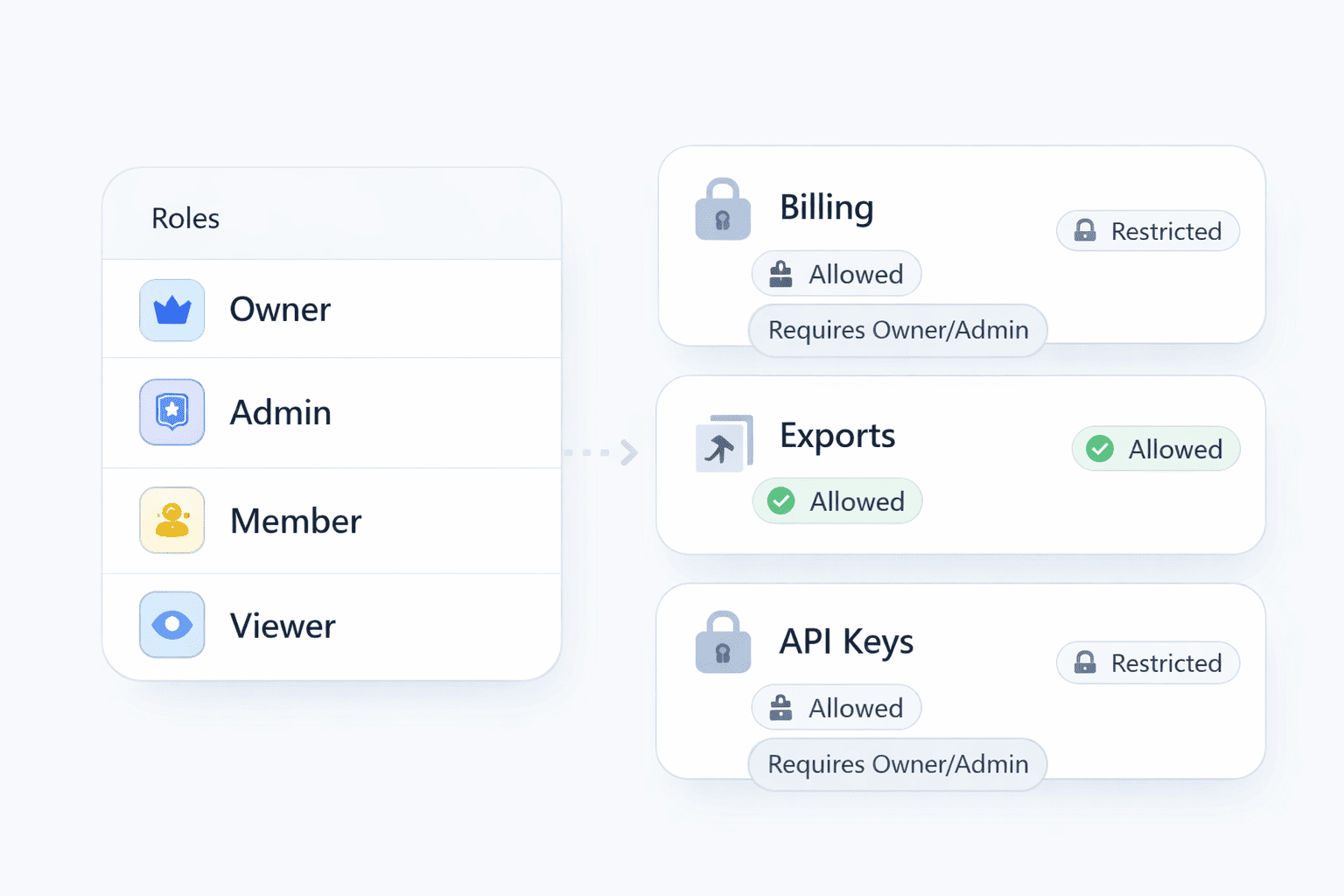This screenshot has width=1344, height=896.
Task: Click API Keys' Requires Owner/Admin pill
Action: coord(898,765)
